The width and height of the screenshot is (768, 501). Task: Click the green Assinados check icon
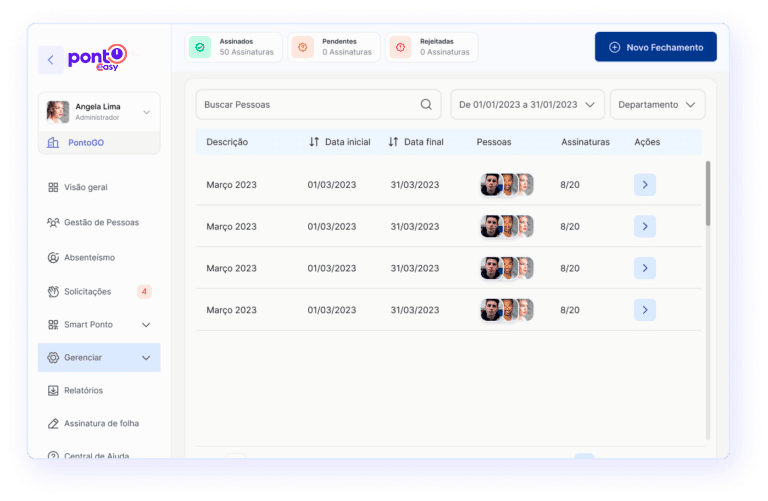pos(200,47)
